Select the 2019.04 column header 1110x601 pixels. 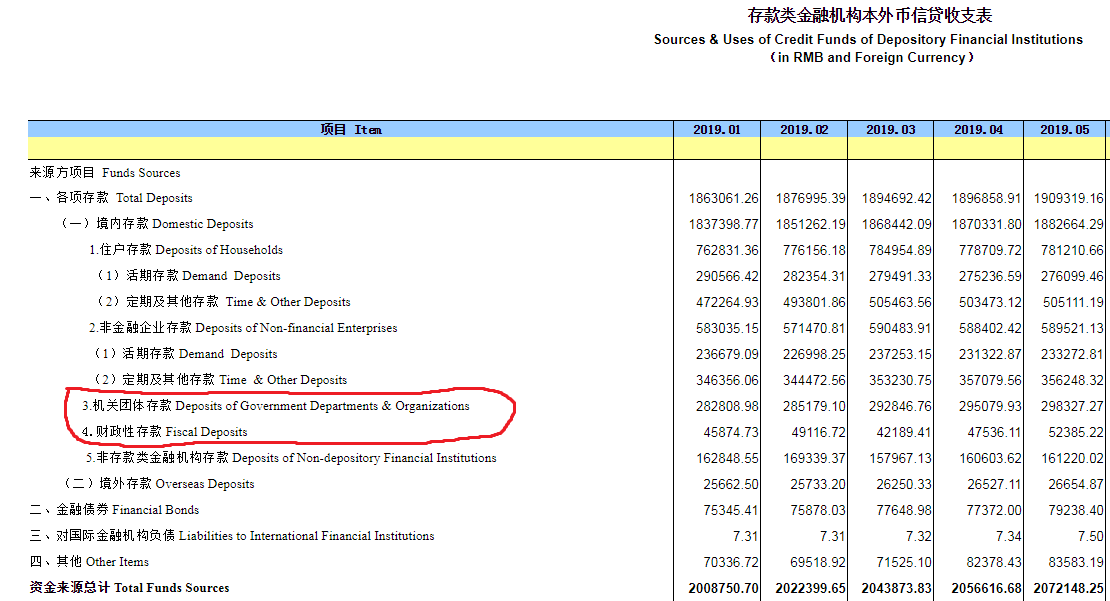[x=978, y=130]
